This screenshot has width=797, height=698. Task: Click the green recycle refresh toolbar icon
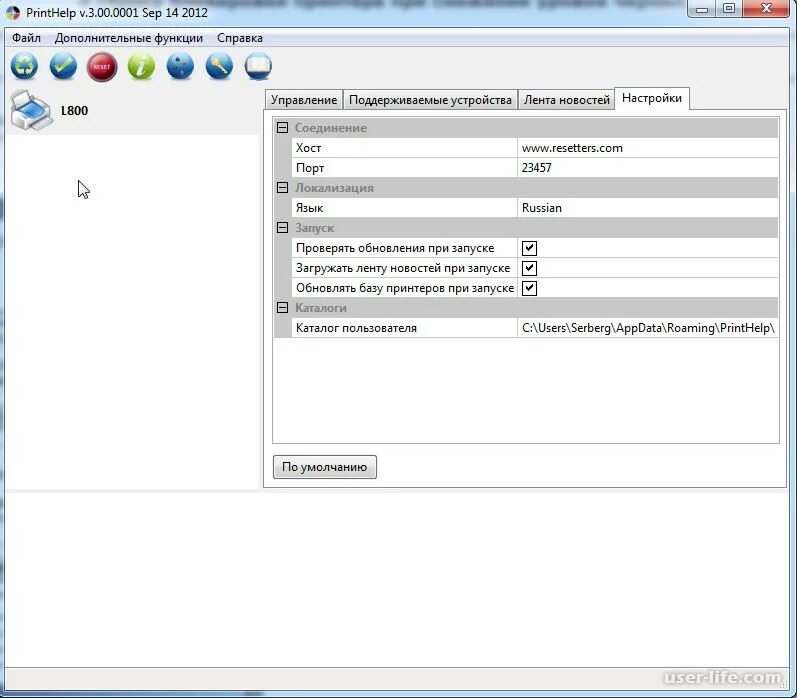coord(24,66)
